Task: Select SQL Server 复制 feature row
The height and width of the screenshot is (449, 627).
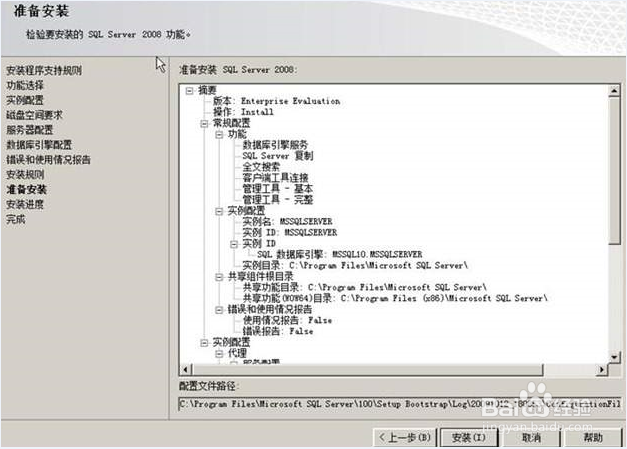Action: click(x=278, y=156)
